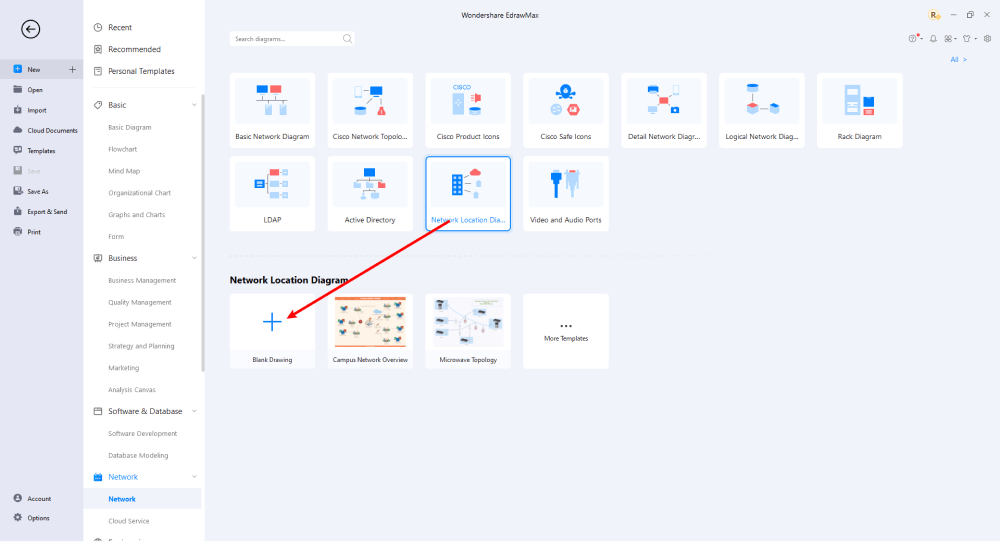Open the Microwave Topology template
The width and height of the screenshot is (1000, 542).
point(468,331)
